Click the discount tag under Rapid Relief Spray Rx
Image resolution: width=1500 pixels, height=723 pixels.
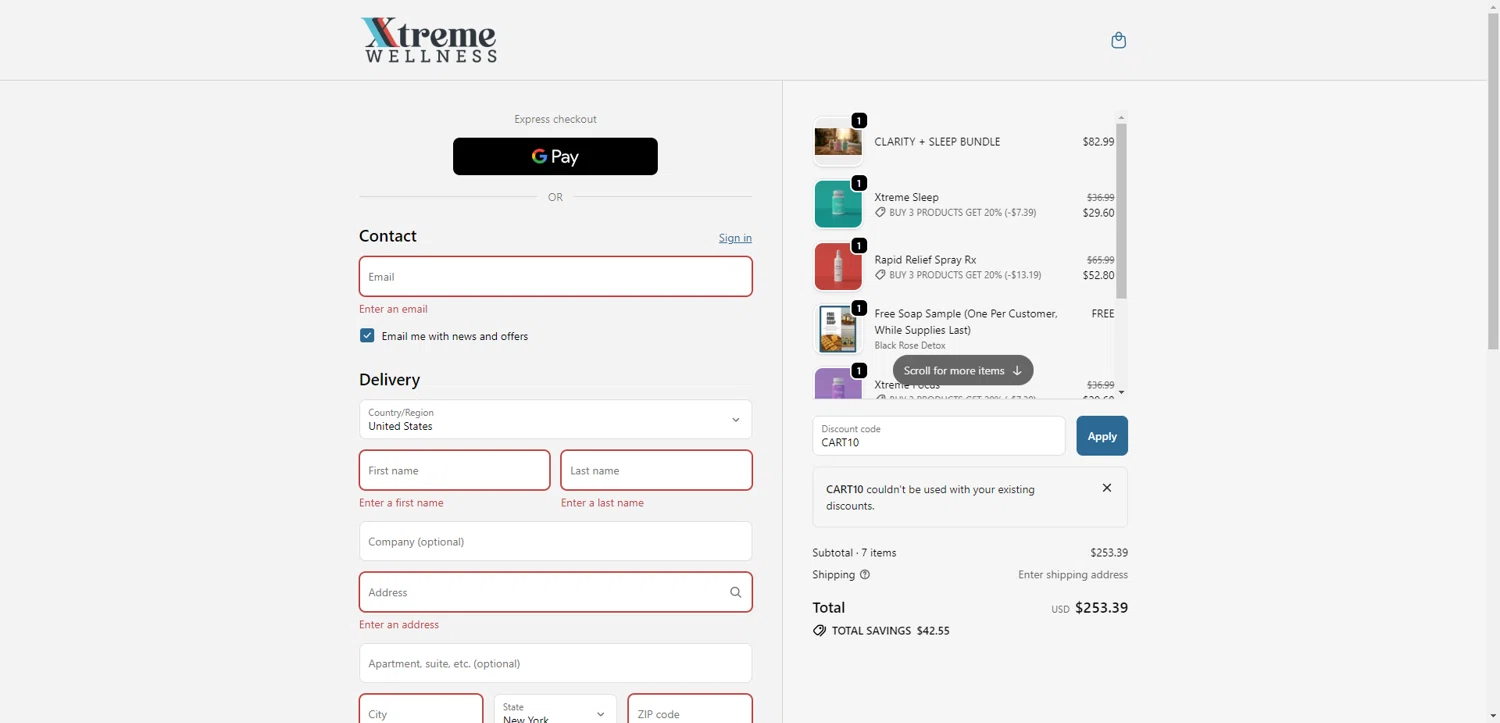pyautogui.click(x=880, y=275)
